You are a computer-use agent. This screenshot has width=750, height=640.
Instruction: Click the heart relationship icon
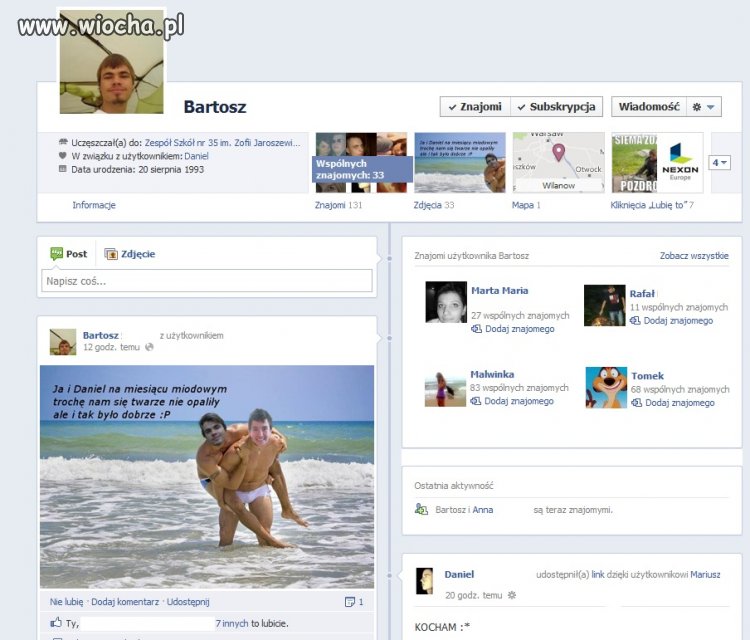63,155
